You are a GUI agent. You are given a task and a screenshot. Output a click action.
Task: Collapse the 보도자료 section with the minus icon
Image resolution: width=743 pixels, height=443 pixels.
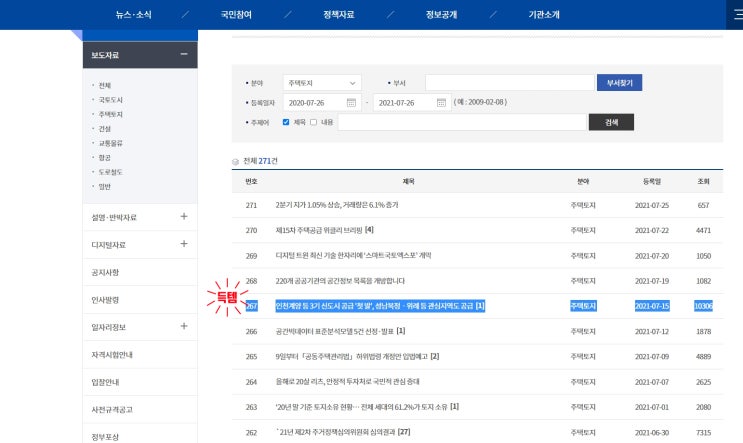[x=184, y=54]
